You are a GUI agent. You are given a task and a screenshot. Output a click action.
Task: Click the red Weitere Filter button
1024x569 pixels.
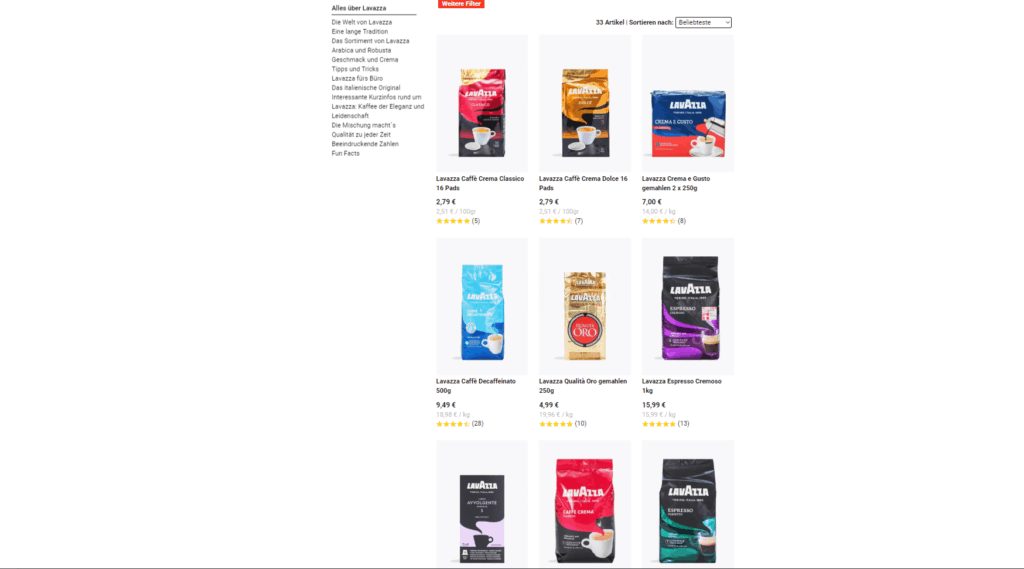pyautogui.click(x=461, y=4)
